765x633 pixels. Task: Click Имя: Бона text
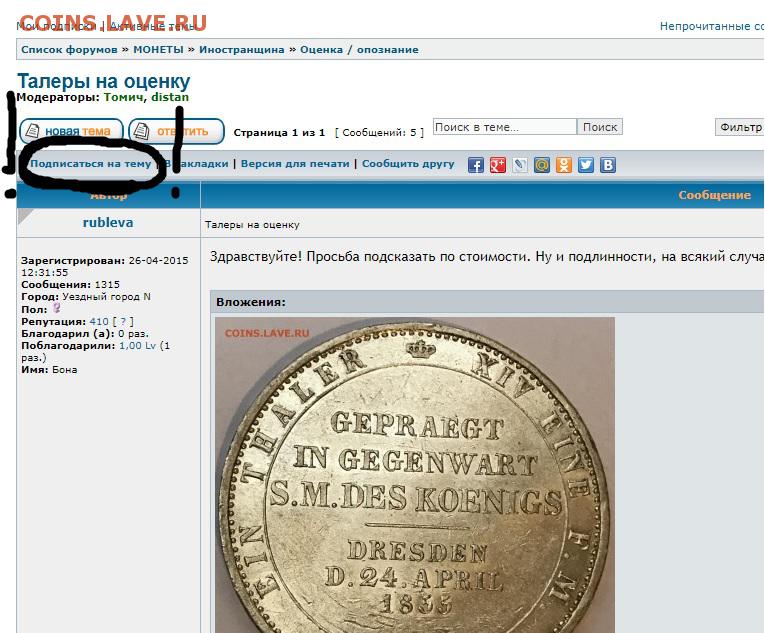click(x=49, y=369)
